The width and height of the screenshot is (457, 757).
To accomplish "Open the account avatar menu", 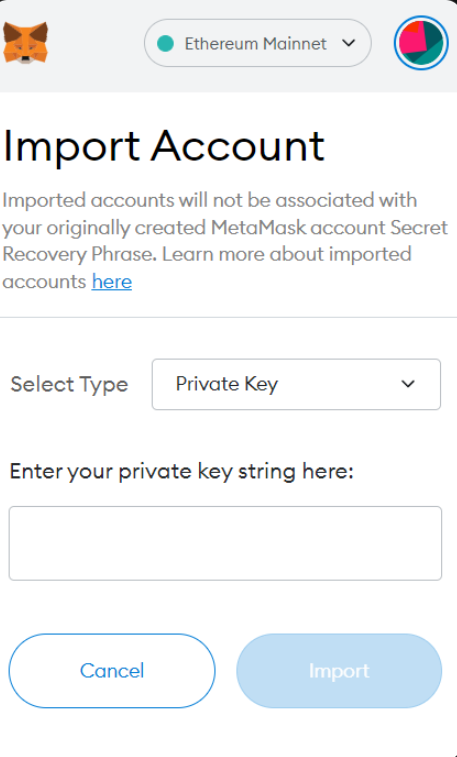I will coord(421,43).
